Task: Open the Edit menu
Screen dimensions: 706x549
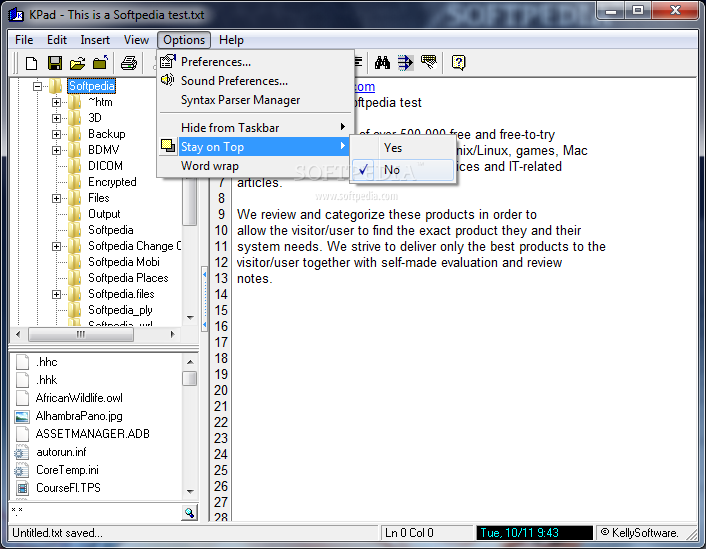Action: (x=57, y=40)
